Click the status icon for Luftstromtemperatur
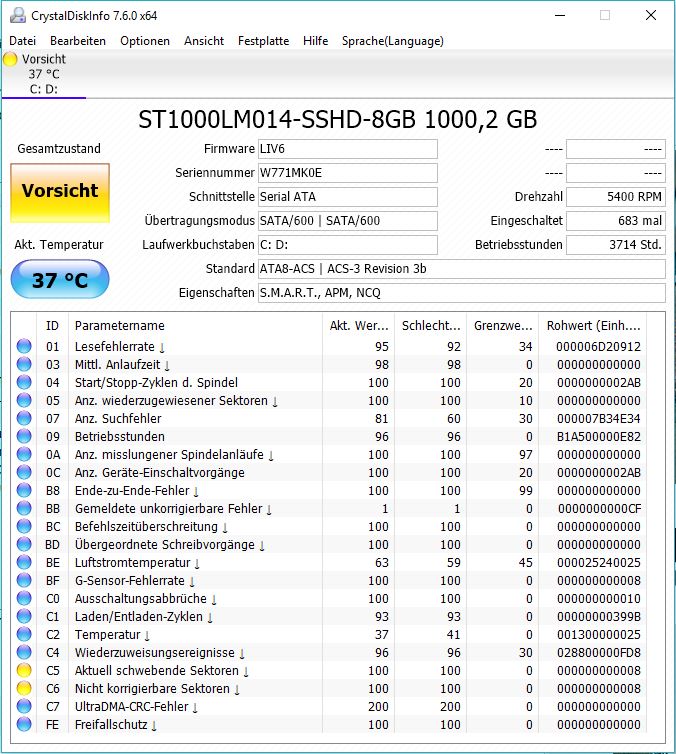The width and height of the screenshot is (676, 754). [24, 563]
